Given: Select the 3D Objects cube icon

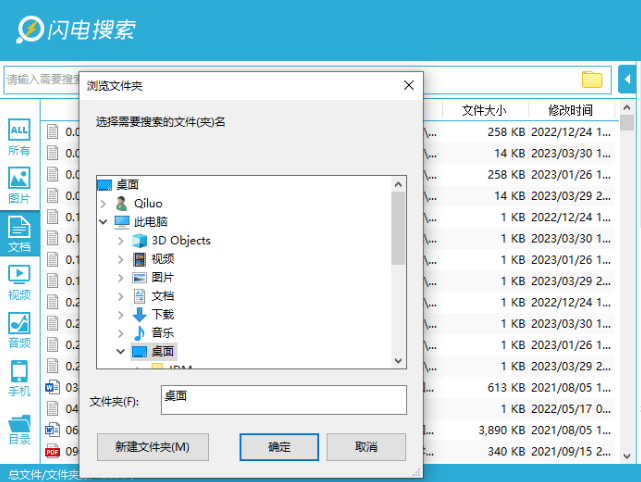Looking at the screenshot, I should [139, 240].
